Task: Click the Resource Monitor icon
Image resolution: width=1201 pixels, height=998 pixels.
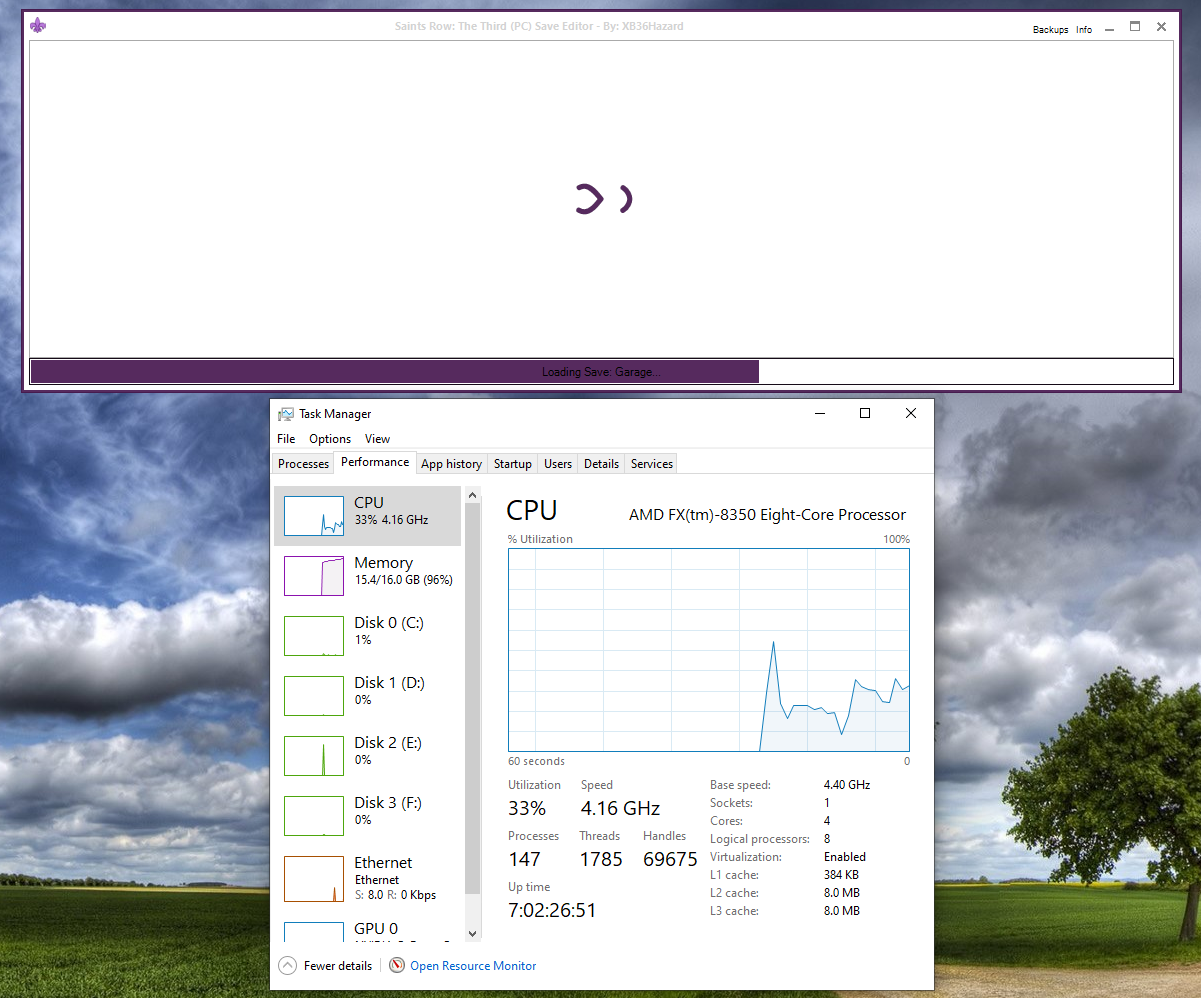Action: [x=397, y=966]
